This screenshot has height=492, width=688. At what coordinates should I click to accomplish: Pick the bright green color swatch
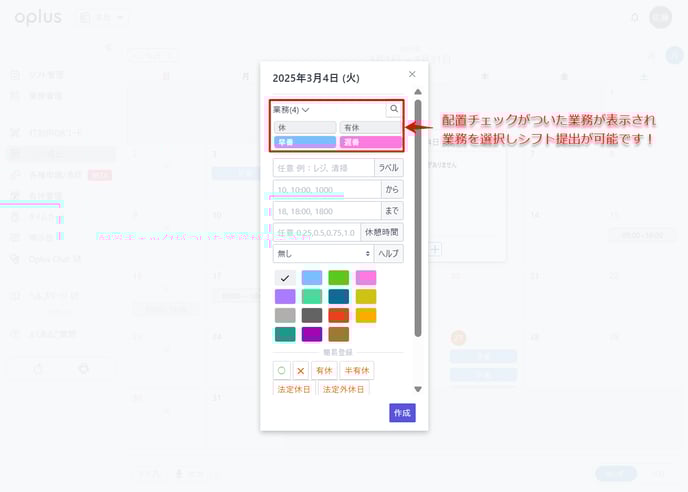click(x=338, y=277)
